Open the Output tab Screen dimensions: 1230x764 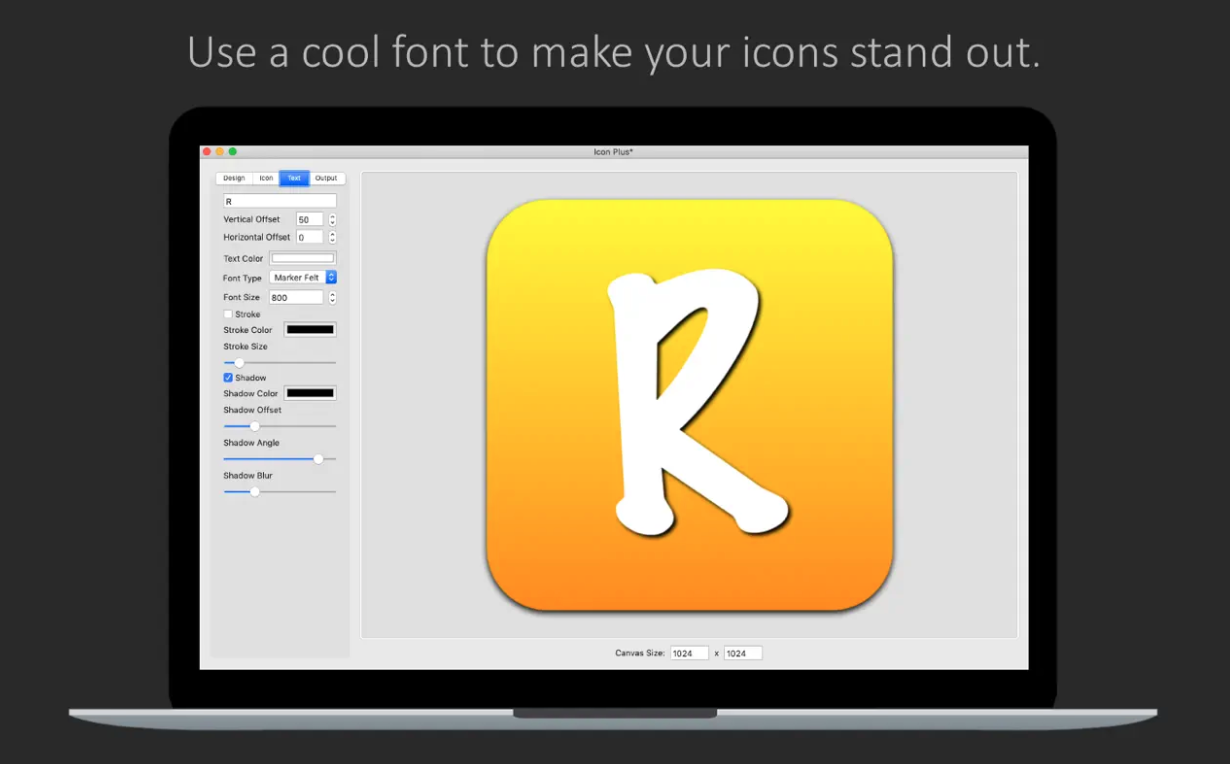[x=326, y=178]
